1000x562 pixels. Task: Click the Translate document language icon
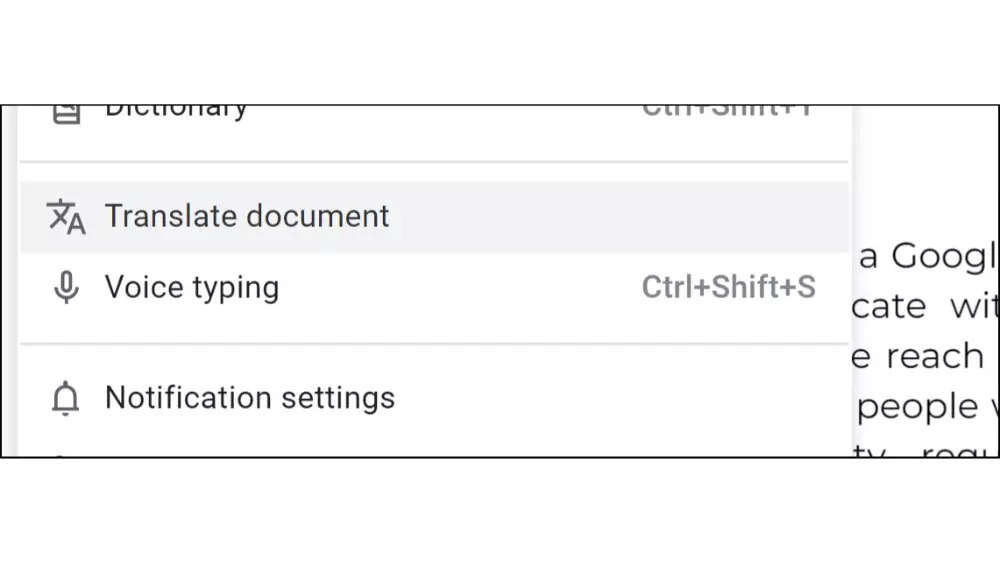click(66, 217)
